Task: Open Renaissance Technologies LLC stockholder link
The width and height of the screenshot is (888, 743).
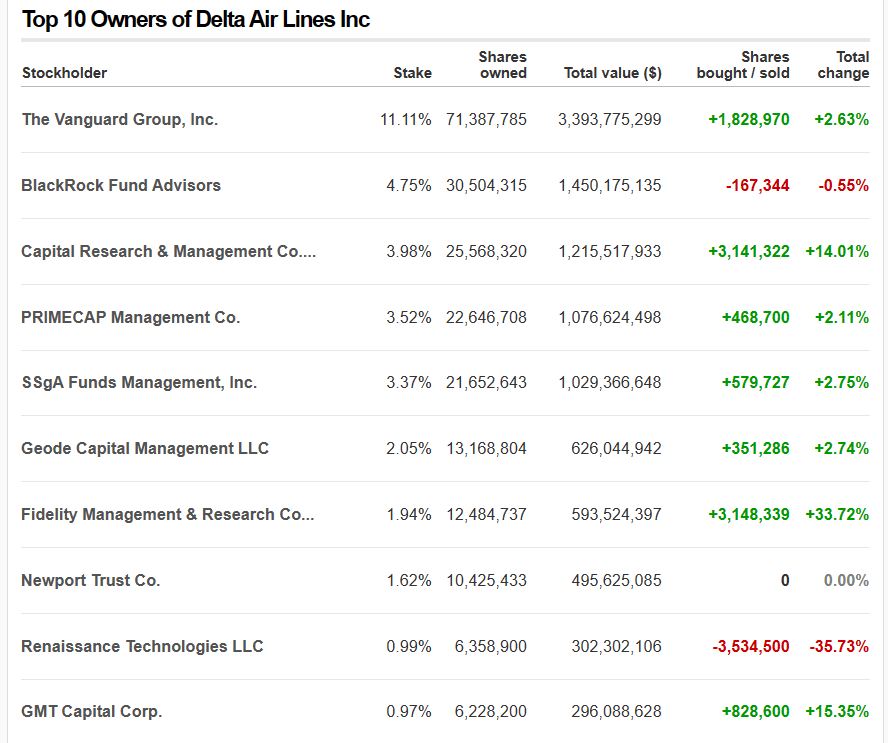Action: (x=142, y=646)
